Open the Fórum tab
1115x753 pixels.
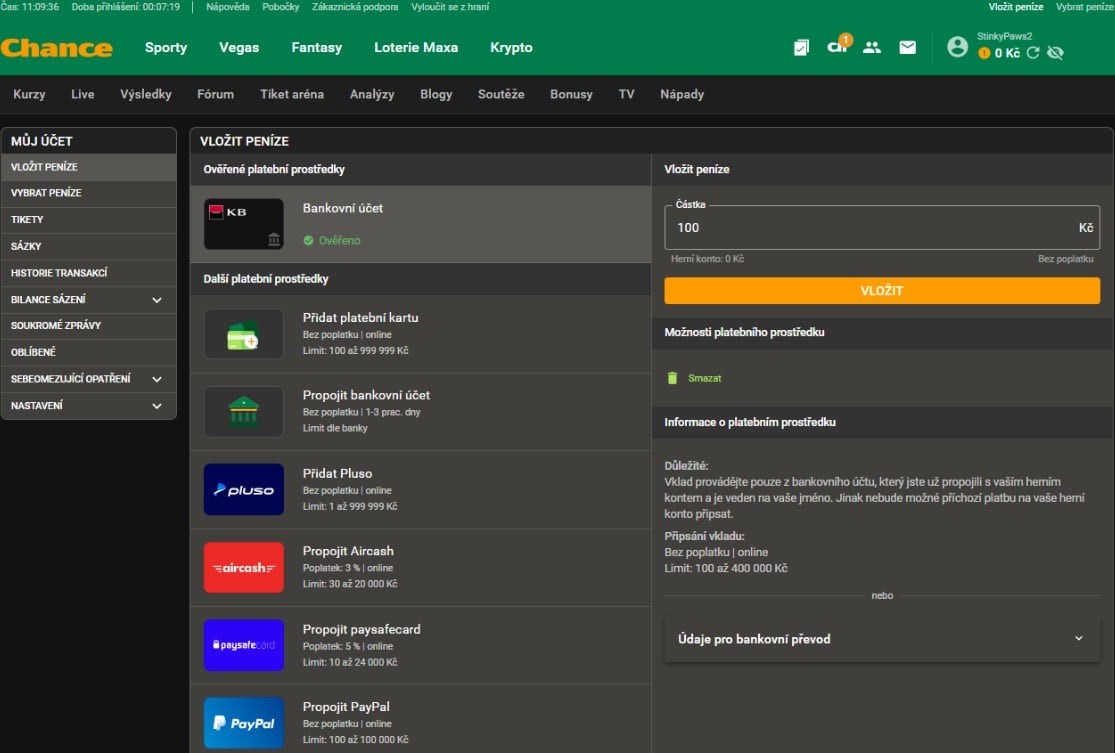pyautogui.click(x=215, y=94)
